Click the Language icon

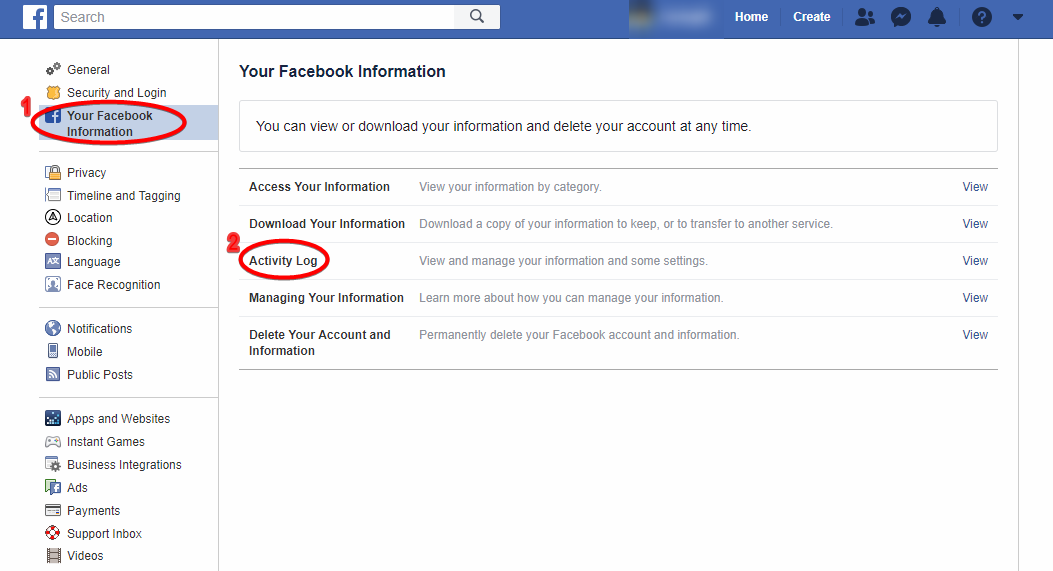pos(53,261)
